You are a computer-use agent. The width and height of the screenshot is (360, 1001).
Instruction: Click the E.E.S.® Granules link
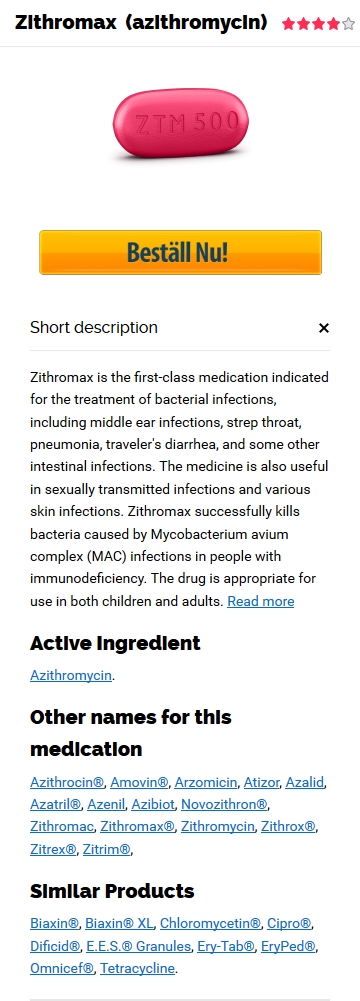(x=139, y=946)
